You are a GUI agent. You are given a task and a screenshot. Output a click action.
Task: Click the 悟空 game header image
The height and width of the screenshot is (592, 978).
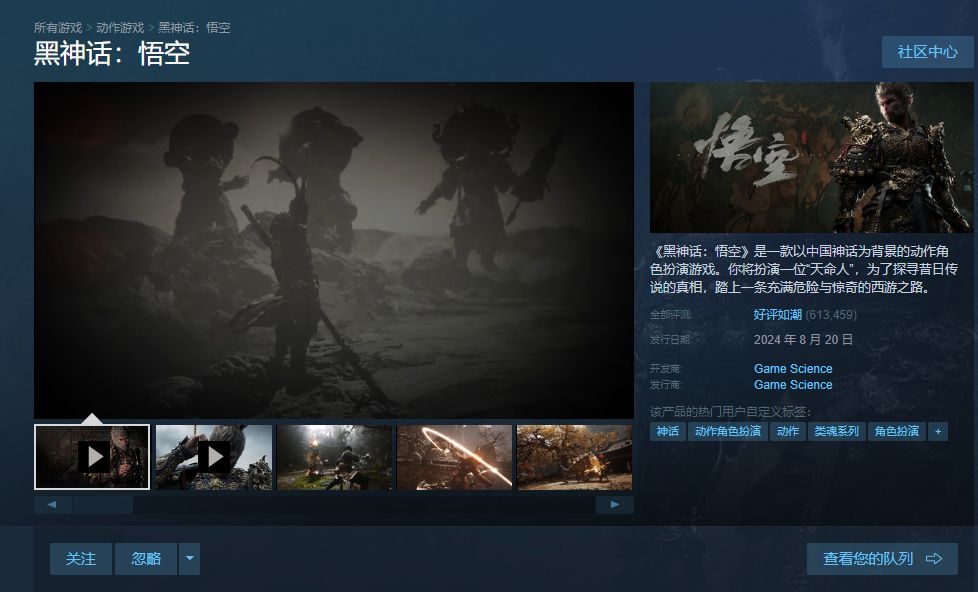coord(811,157)
